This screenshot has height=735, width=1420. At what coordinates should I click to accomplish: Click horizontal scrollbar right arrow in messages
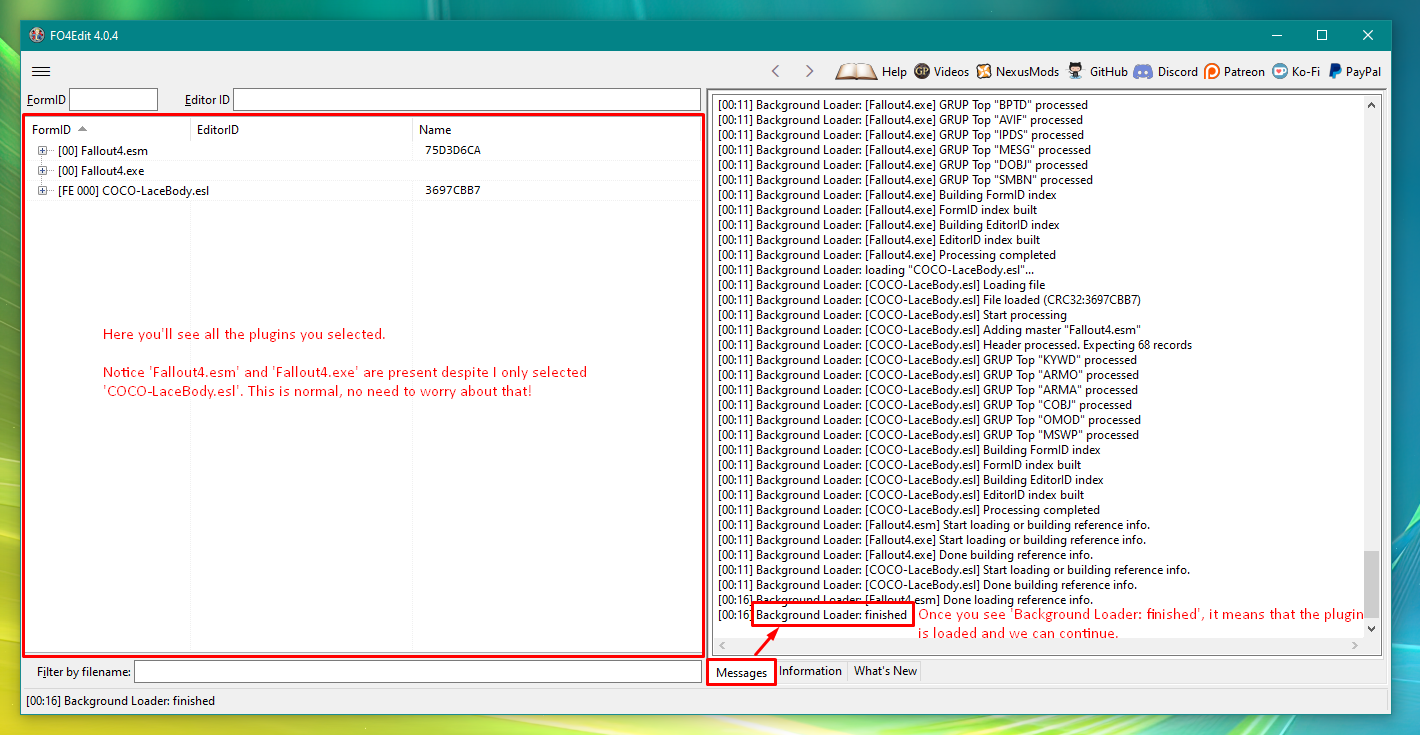[x=1355, y=646]
